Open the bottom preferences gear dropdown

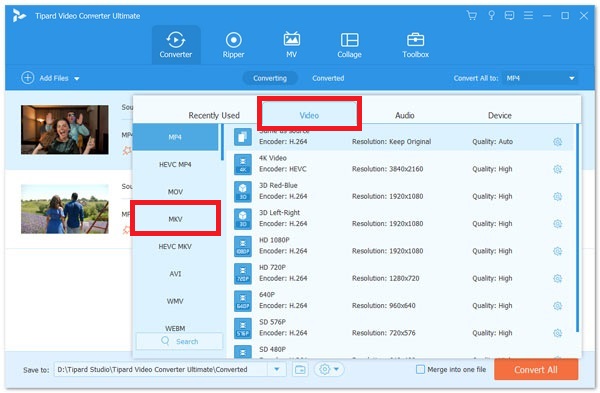tap(329, 370)
